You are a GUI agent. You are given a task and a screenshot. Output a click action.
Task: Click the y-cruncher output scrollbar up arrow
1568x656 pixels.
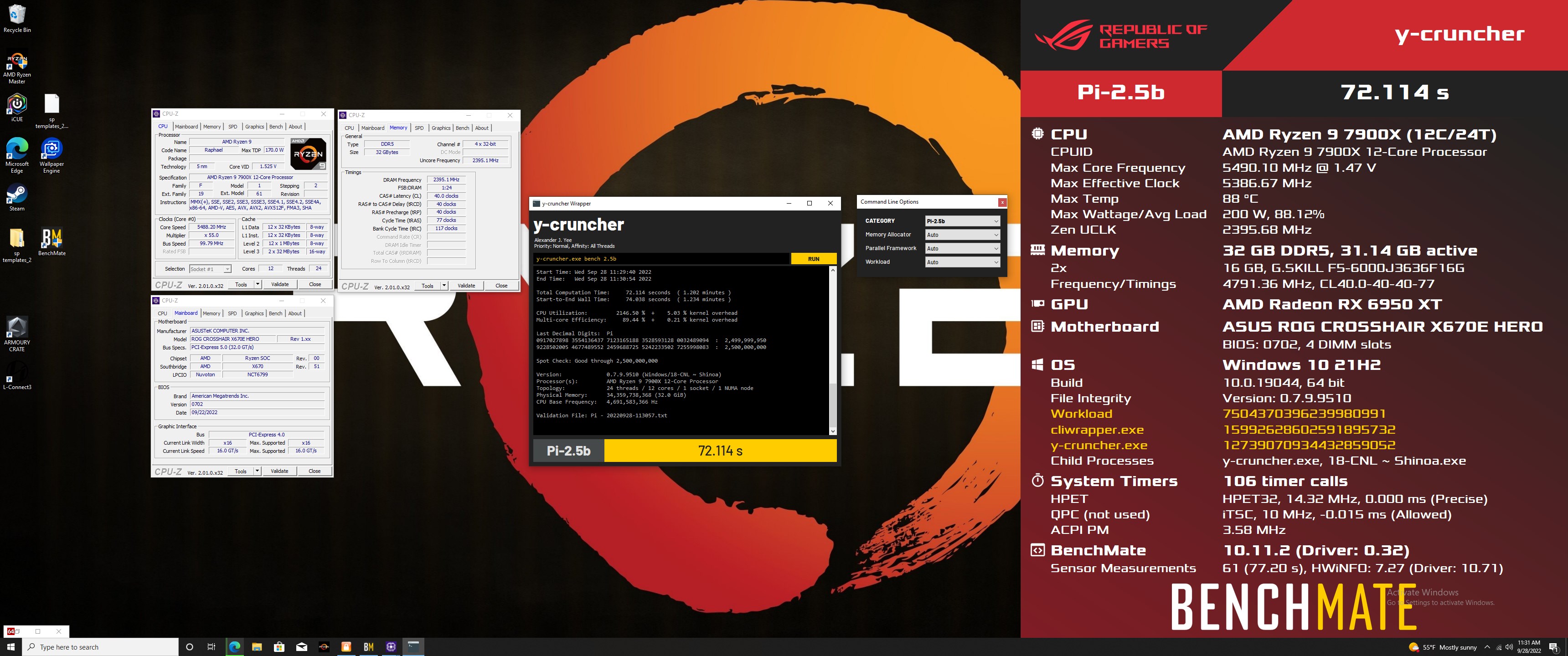click(833, 270)
